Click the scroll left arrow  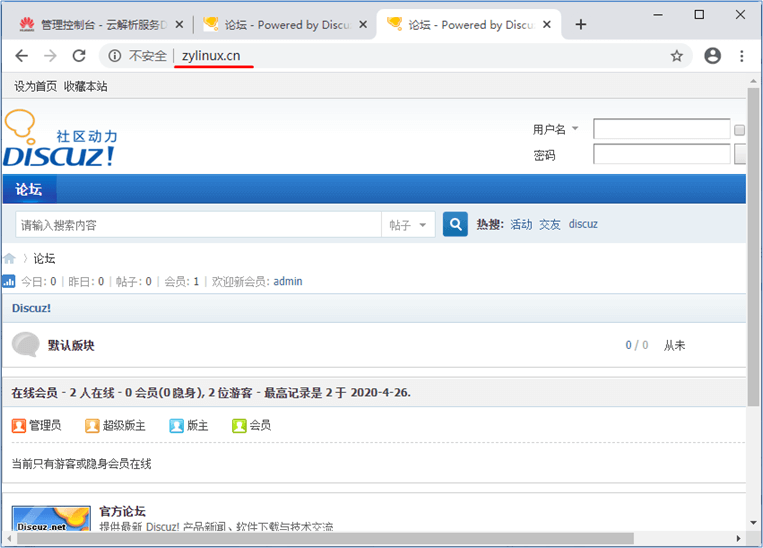9,538
